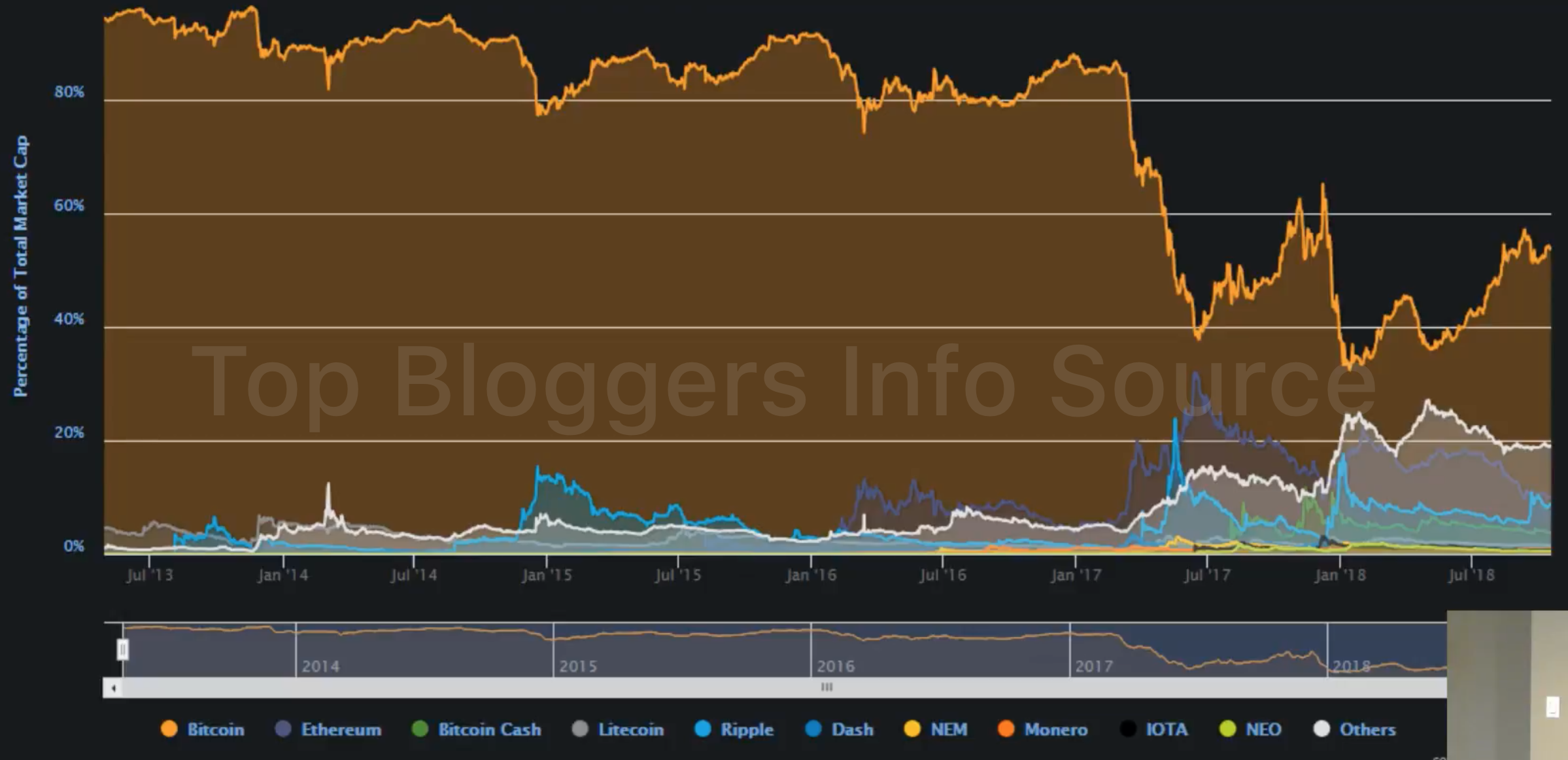Viewport: 1568px width, 760px height.
Task: Click the NEO green legend marker
Action: [x=1228, y=729]
